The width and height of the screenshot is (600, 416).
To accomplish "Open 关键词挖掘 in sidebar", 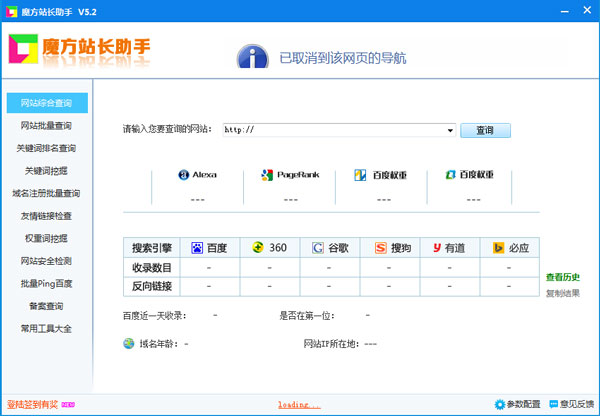I will [x=46, y=171].
